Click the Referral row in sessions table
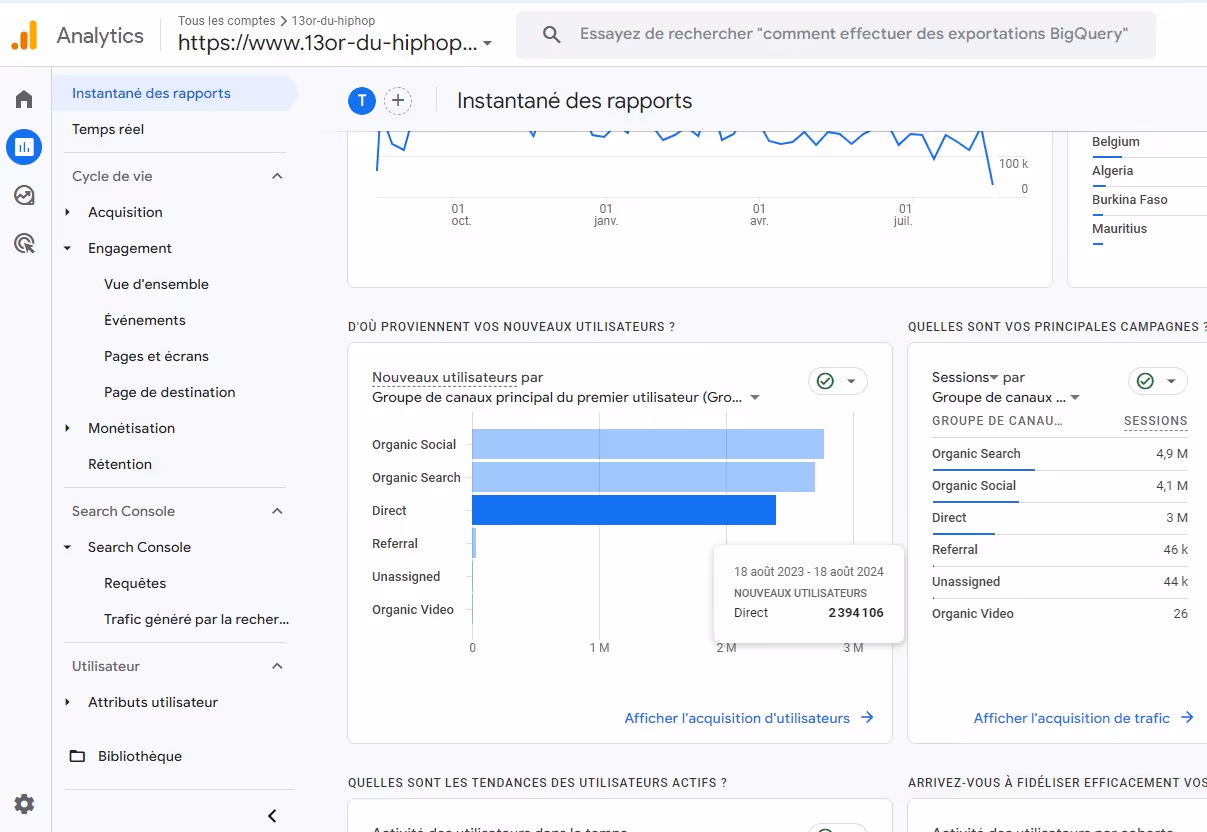1207x832 pixels. click(x=1059, y=550)
